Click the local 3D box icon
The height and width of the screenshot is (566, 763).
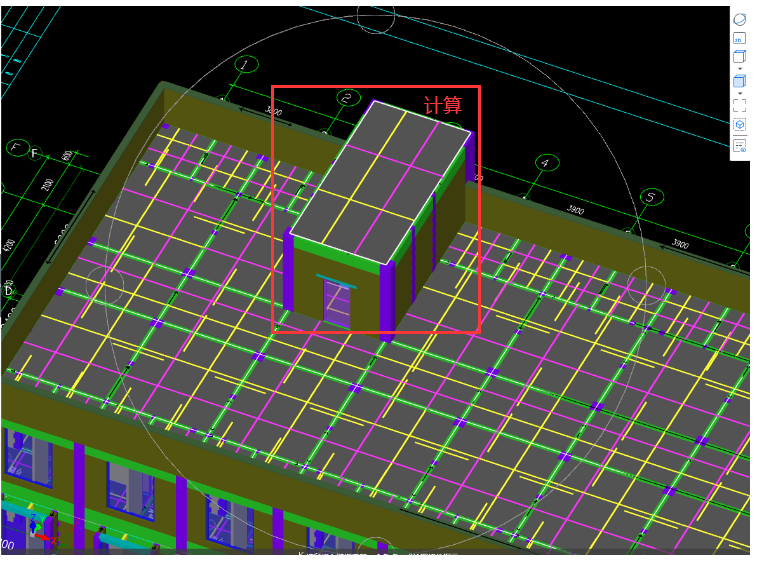tap(740, 125)
